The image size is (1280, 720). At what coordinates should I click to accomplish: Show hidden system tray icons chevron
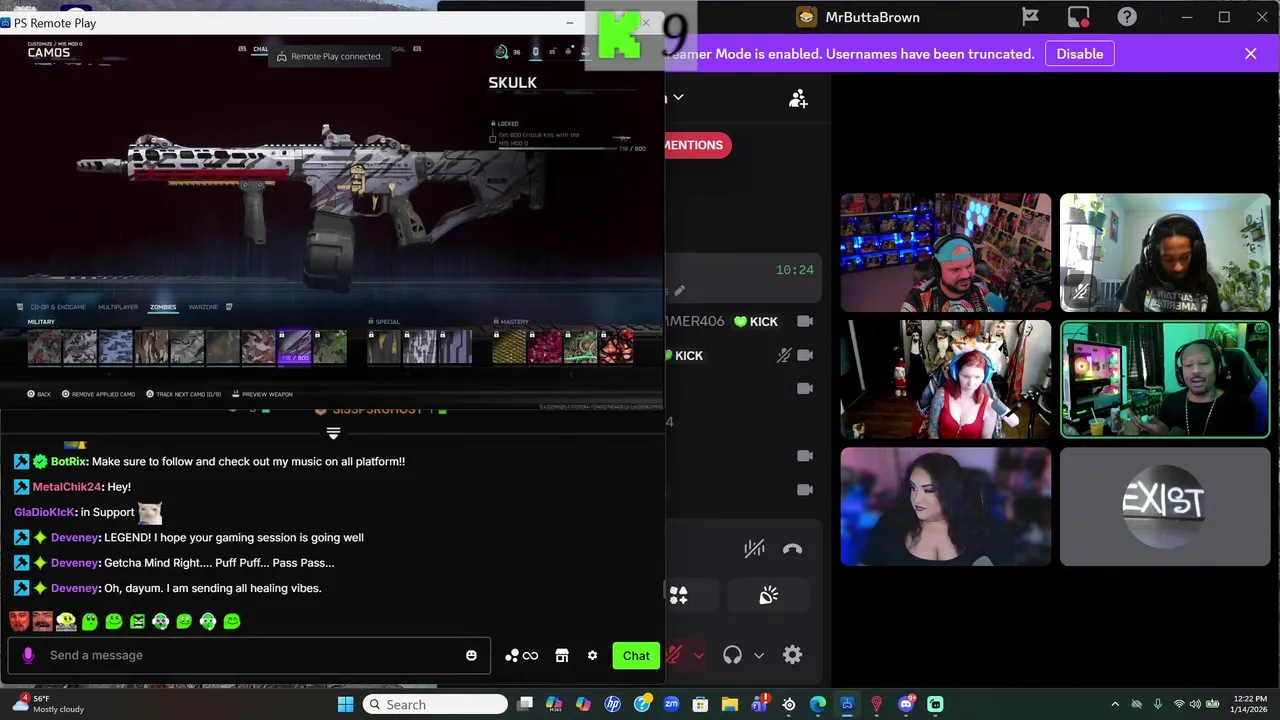coord(1115,704)
